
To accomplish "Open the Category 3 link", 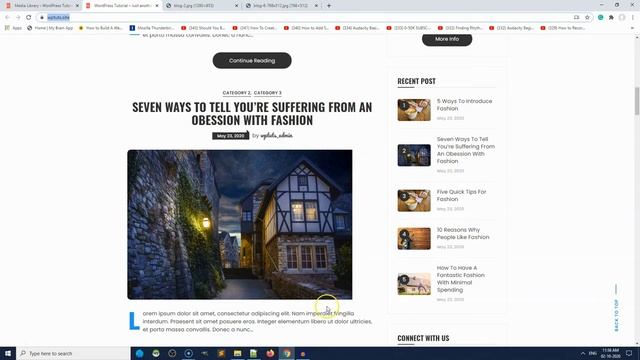I will (268, 93).
